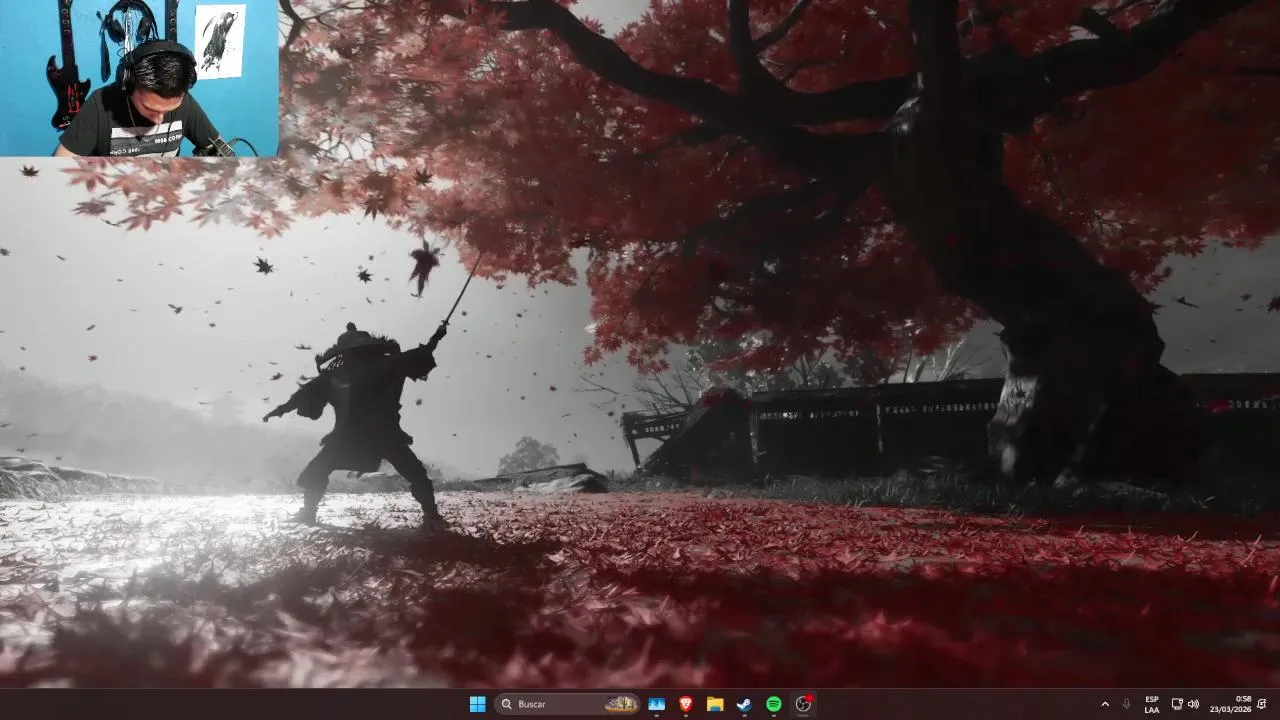
Task: Click the microphone tray icon
Action: 1127,704
